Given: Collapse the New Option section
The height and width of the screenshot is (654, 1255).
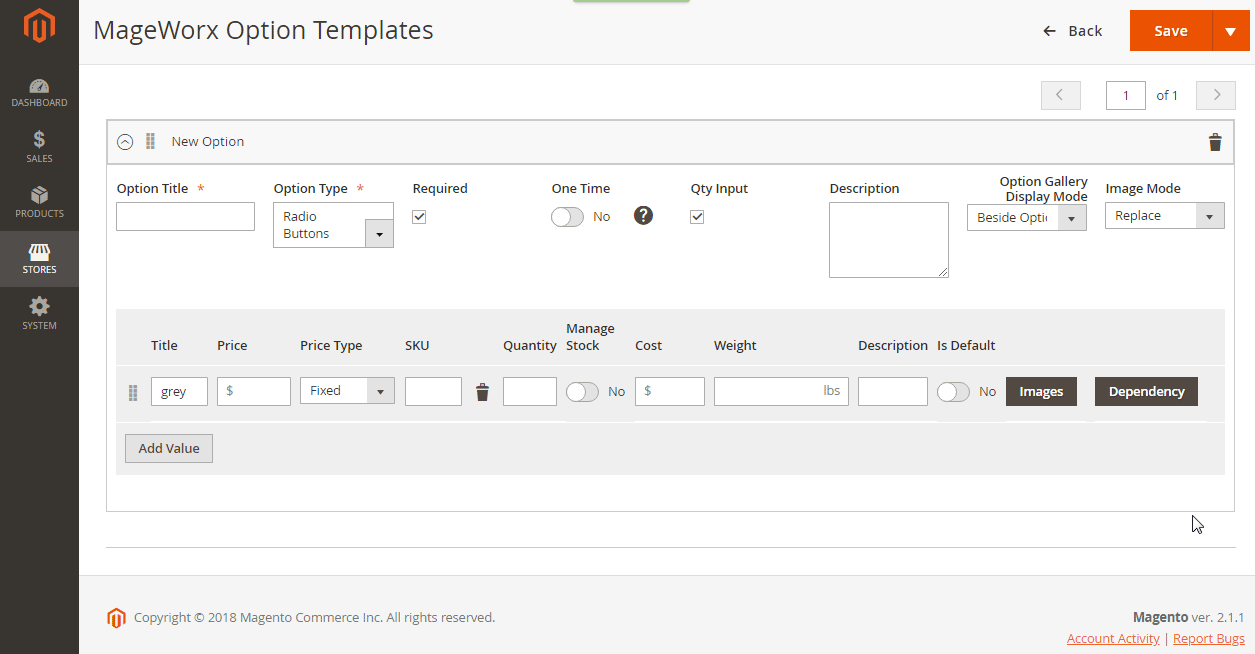Looking at the screenshot, I should click(125, 142).
